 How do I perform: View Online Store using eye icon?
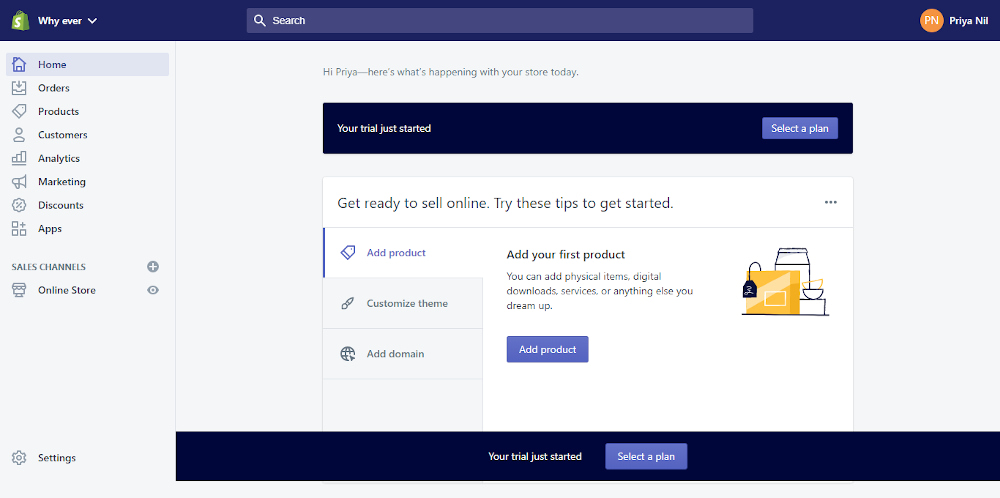(x=153, y=290)
